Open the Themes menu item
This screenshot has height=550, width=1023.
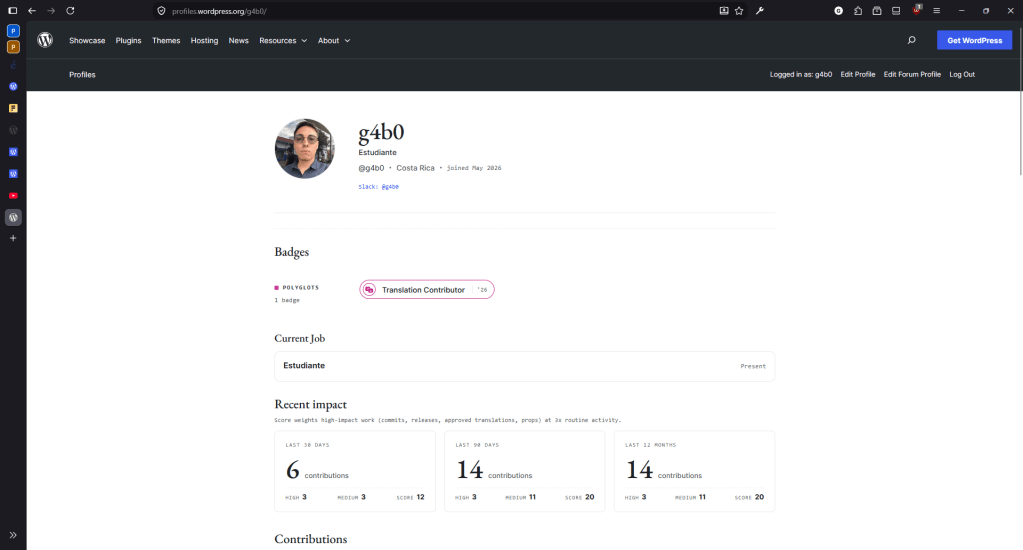(x=166, y=40)
